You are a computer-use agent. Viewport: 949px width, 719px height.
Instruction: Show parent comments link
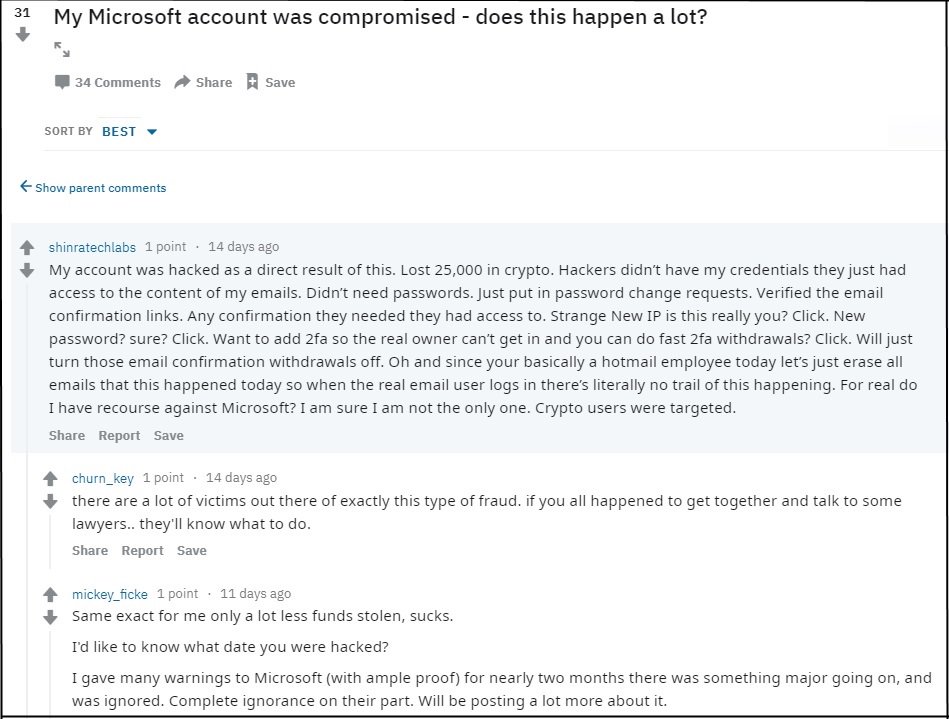pyautogui.click(x=93, y=187)
